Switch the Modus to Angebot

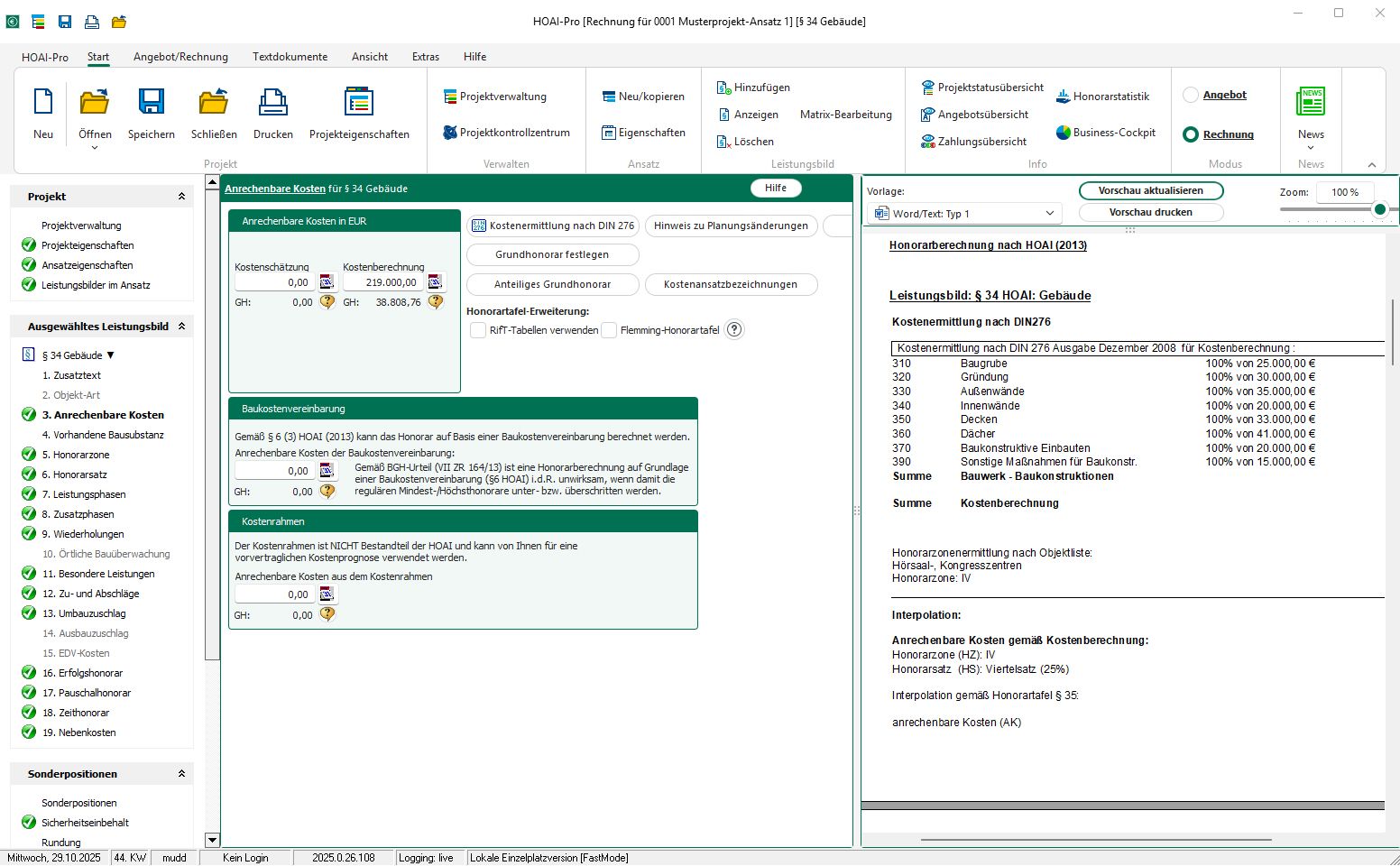click(x=1191, y=95)
